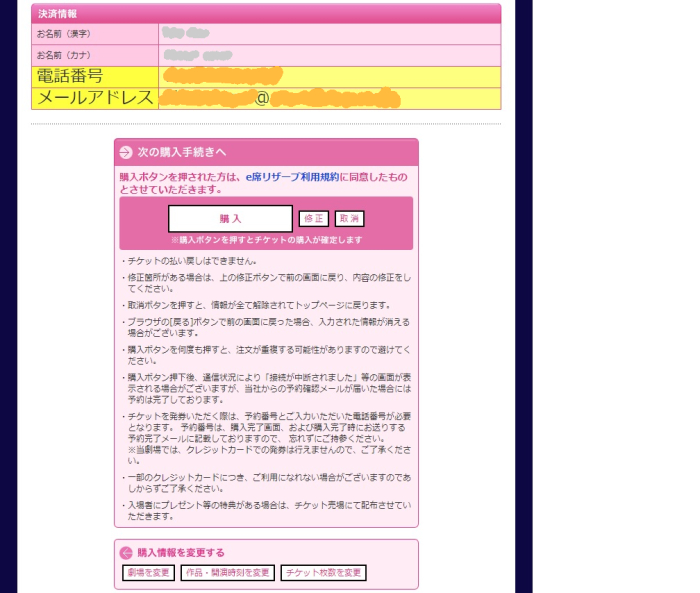Open the e席リザーブ利用規約 link
This screenshot has height=593, width=700.
(291, 176)
